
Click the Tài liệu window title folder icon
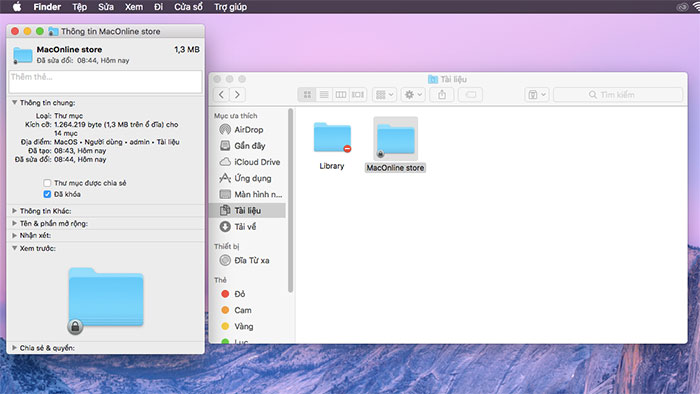(433, 79)
